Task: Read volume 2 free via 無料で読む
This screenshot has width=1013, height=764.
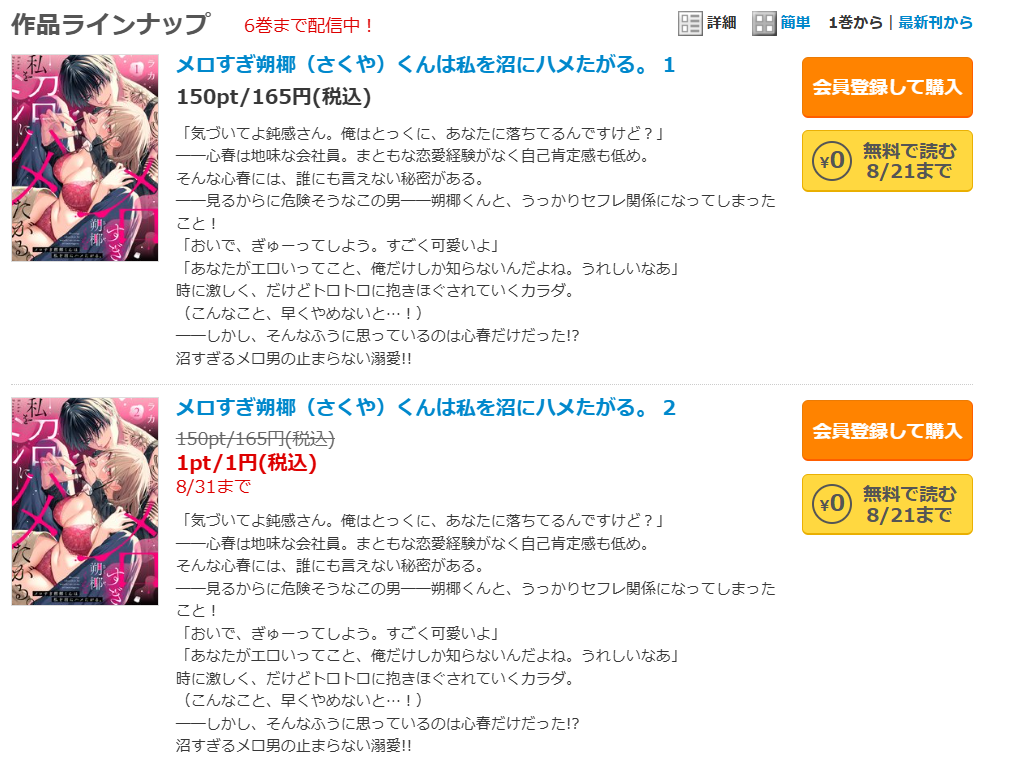Action: coord(887,504)
